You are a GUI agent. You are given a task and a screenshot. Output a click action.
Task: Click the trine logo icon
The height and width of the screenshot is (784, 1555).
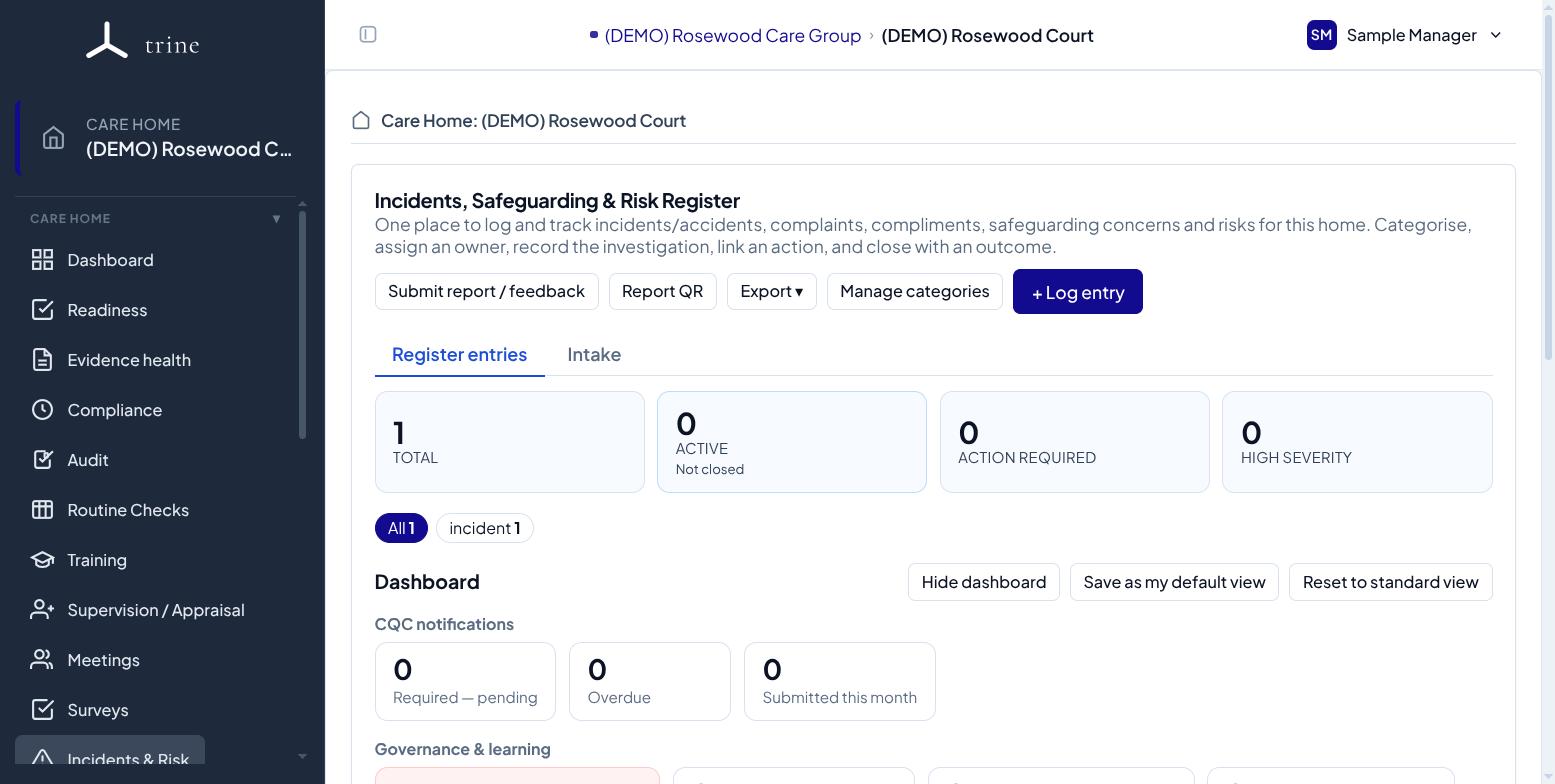[x=107, y=41]
